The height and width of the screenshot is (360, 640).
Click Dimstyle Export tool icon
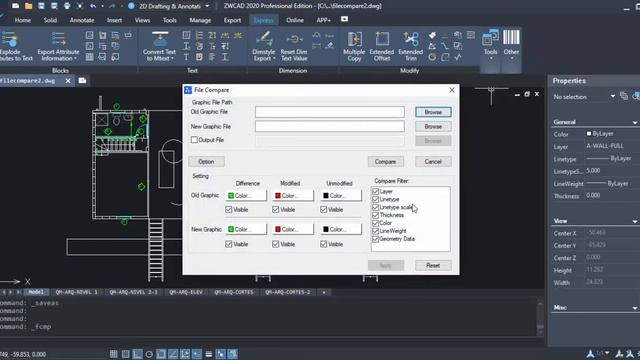point(264,39)
